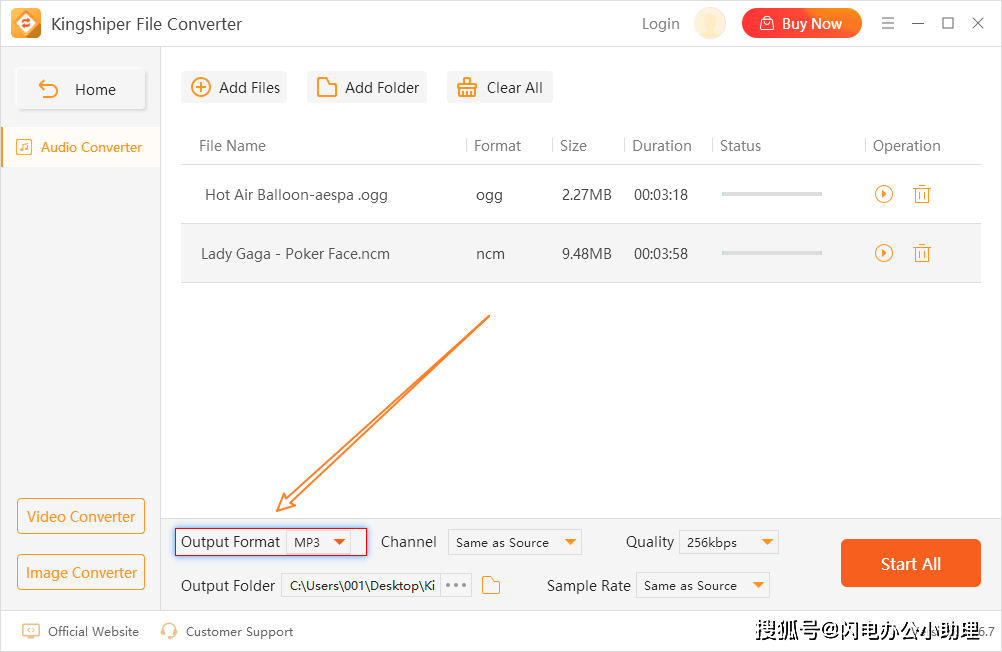
Task: Sort by File Name column header
Action: [232, 146]
